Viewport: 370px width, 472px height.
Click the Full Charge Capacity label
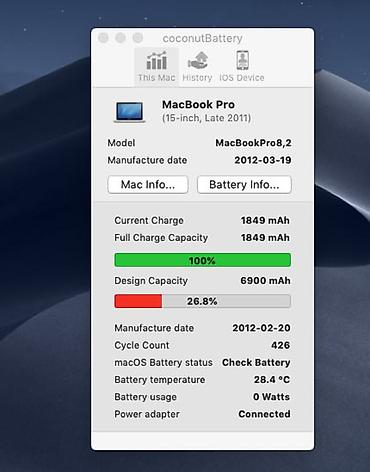(x=161, y=238)
